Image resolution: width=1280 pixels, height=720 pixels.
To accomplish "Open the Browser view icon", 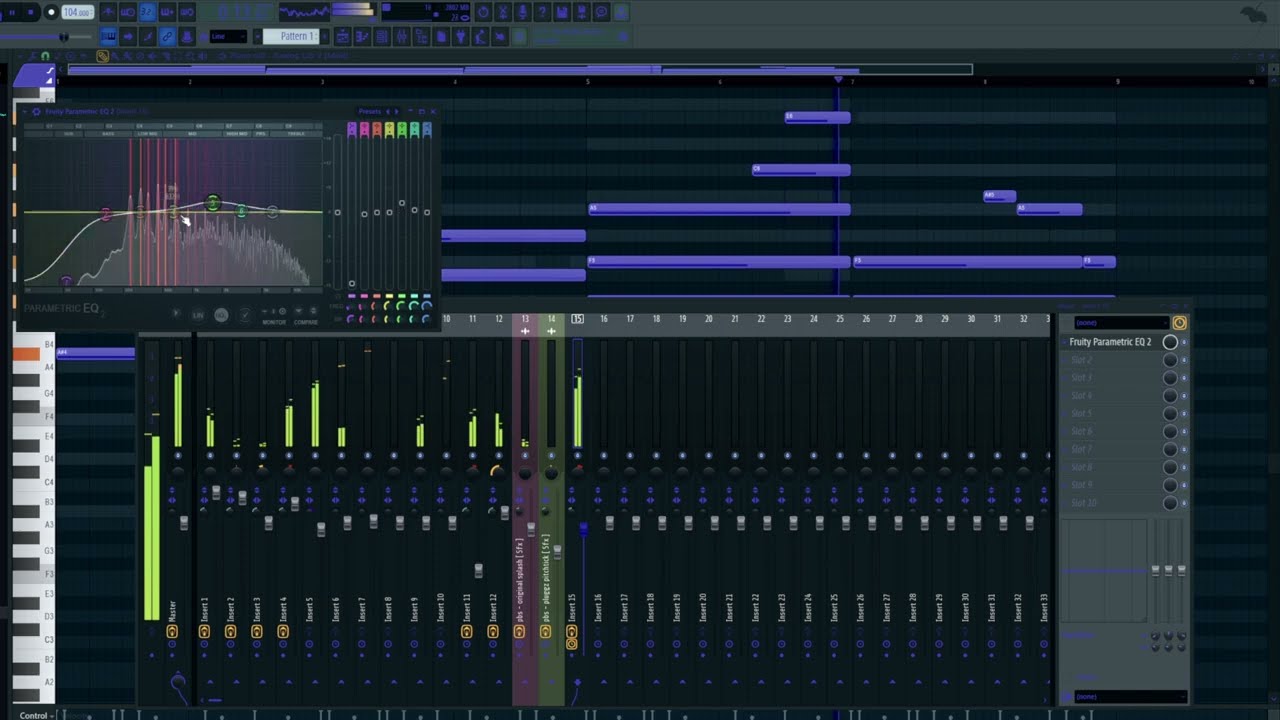I will tap(422, 36).
